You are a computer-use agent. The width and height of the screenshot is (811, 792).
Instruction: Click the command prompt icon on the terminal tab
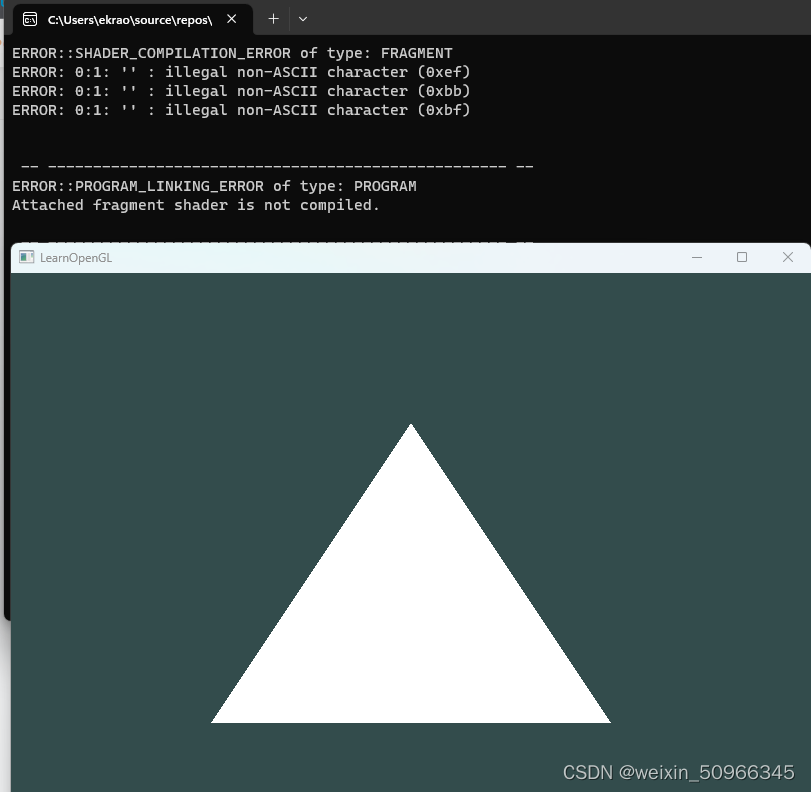point(32,18)
